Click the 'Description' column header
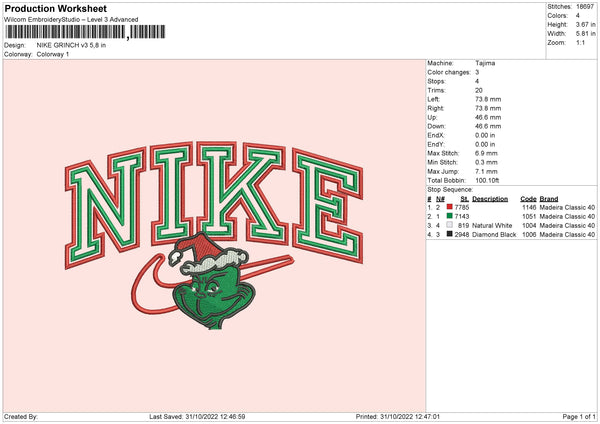 [x=490, y=199]
